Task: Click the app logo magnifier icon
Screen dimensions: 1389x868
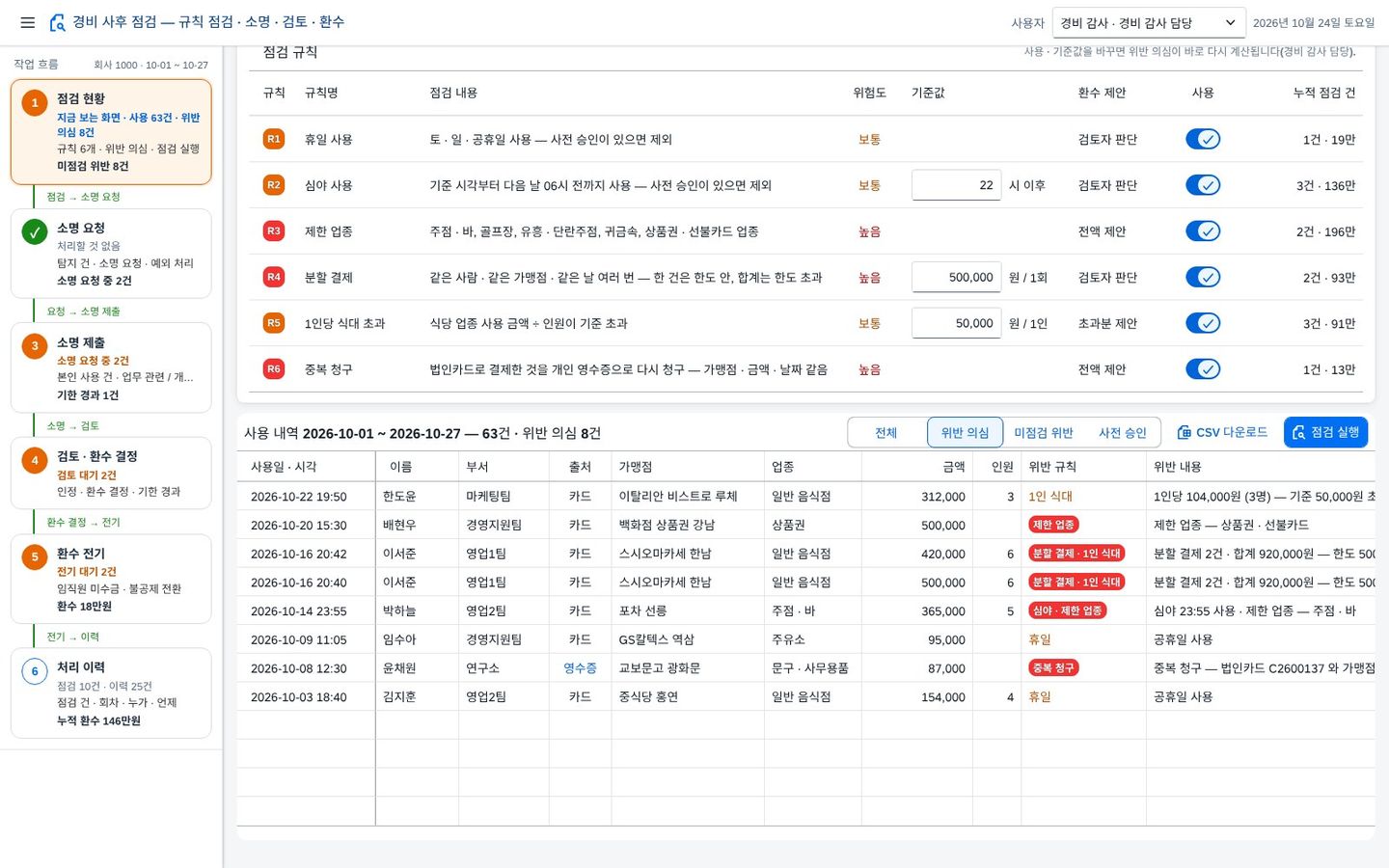Action: point(58,22)
